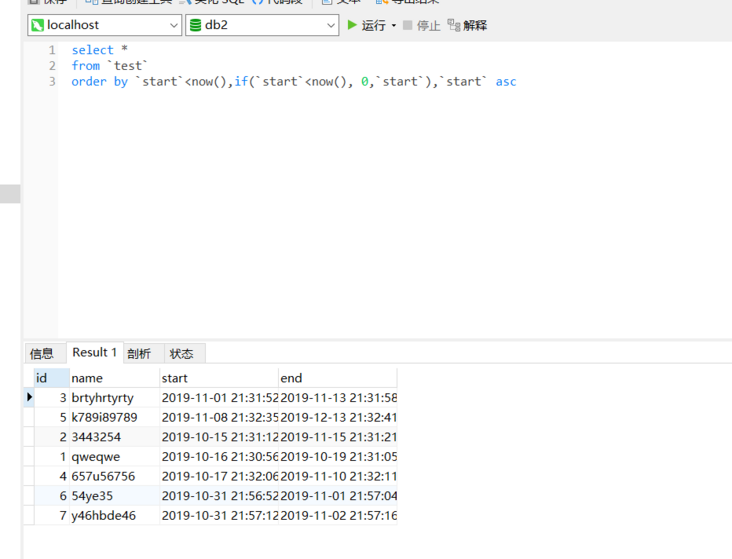Select the cell named qweqwe
The height and width of the screenshot is (559, 732).
click(114, 457)
